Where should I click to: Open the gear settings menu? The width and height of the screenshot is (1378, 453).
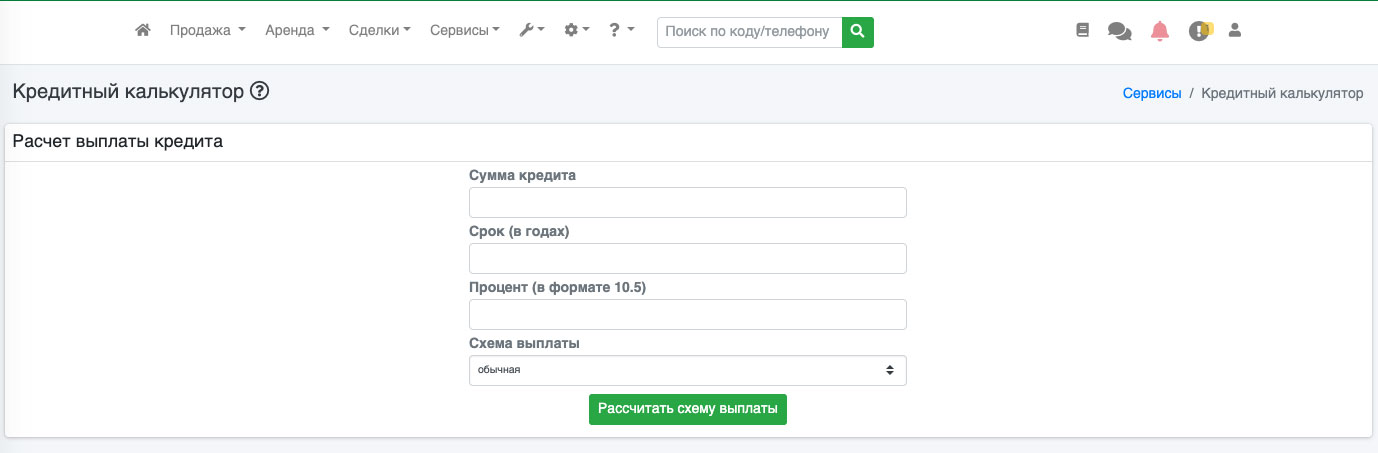tap(577, 31)
